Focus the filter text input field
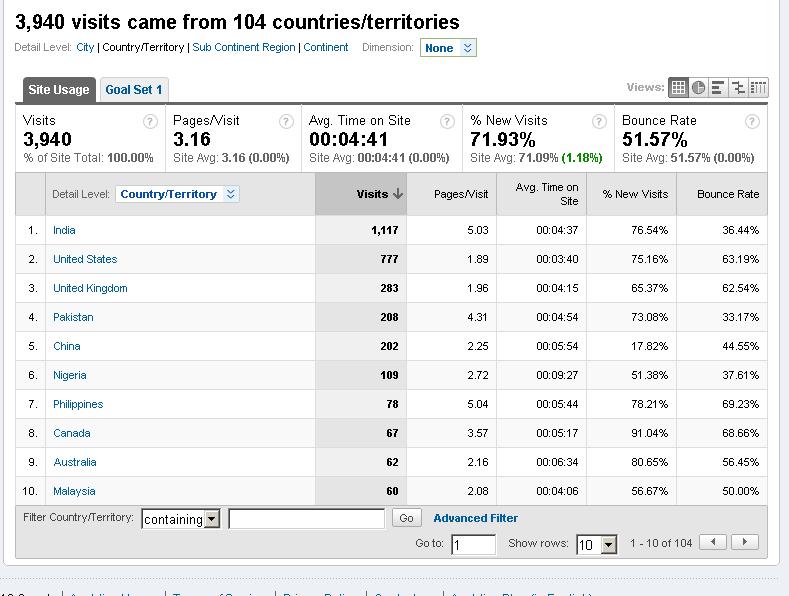789x596 pixels. tap(306, 519)
